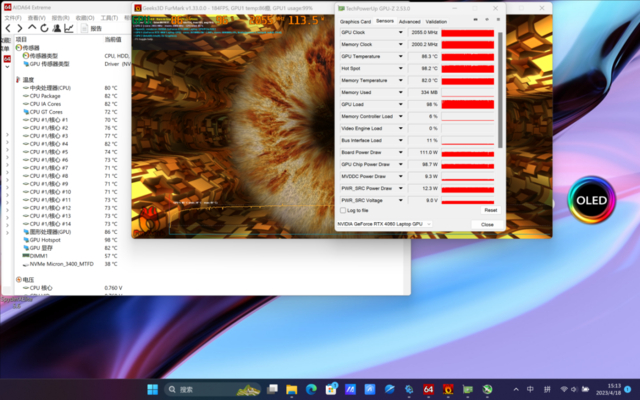Click the red 64 icon in AIDA64 sidebar

[7, 59]
